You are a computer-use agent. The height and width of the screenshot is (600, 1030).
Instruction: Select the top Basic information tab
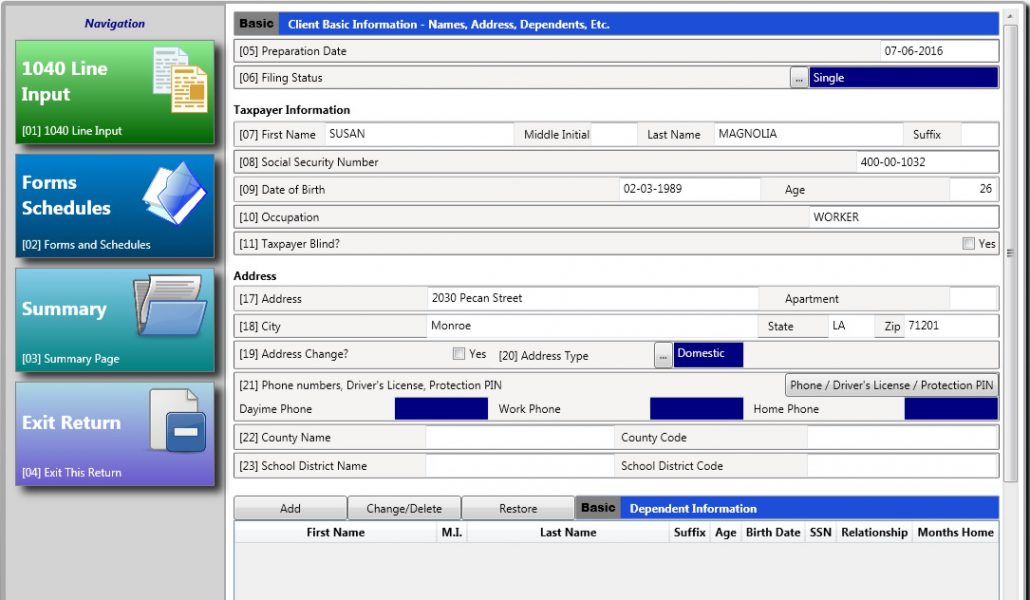[x=253, y=22]
